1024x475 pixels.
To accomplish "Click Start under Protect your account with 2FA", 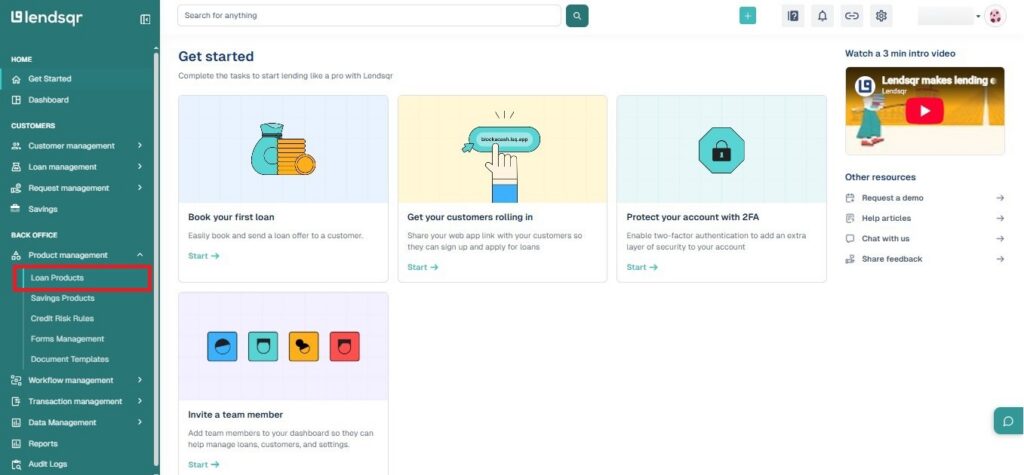I will click(643, 267).
